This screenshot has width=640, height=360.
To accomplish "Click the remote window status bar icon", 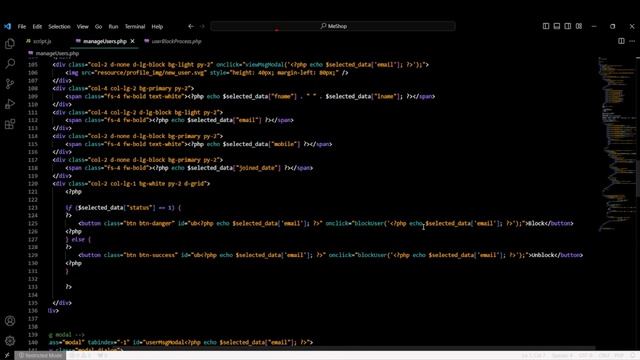I will [x=7, y=356].
